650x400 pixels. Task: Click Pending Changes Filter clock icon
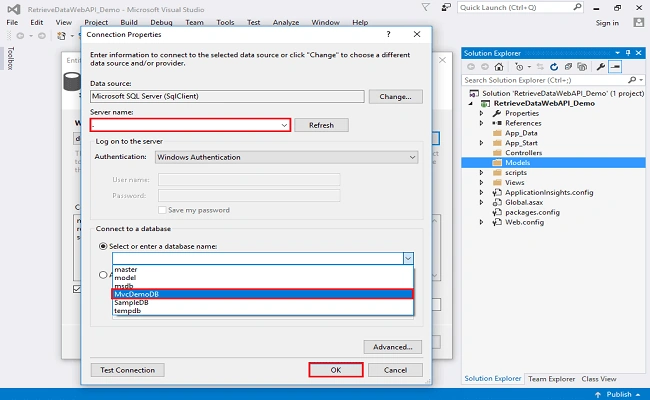tap(519, 67)
